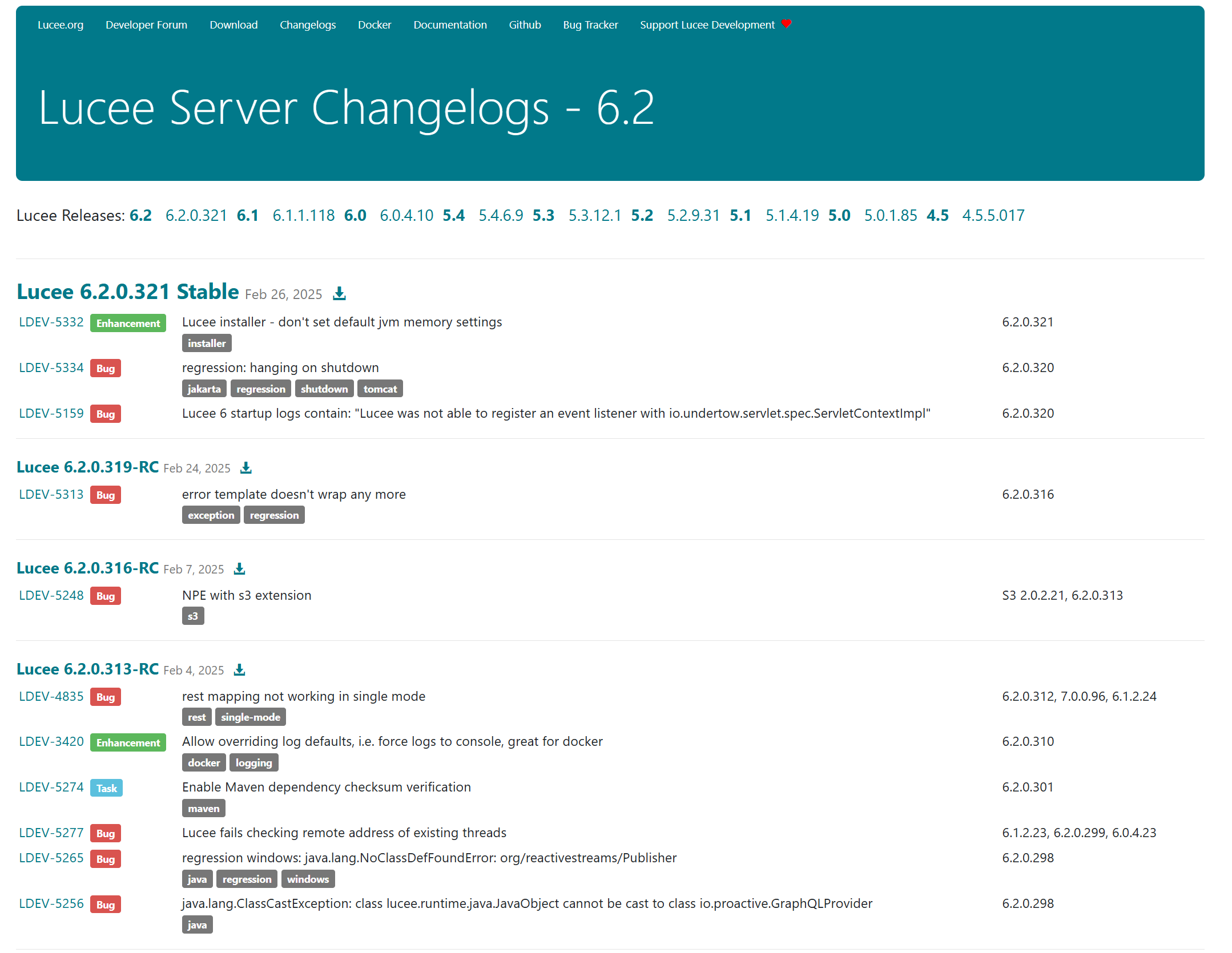Click the download icon for Lucee 6.2.0.316-RC
1232x953 pixels.
(239, 569)
